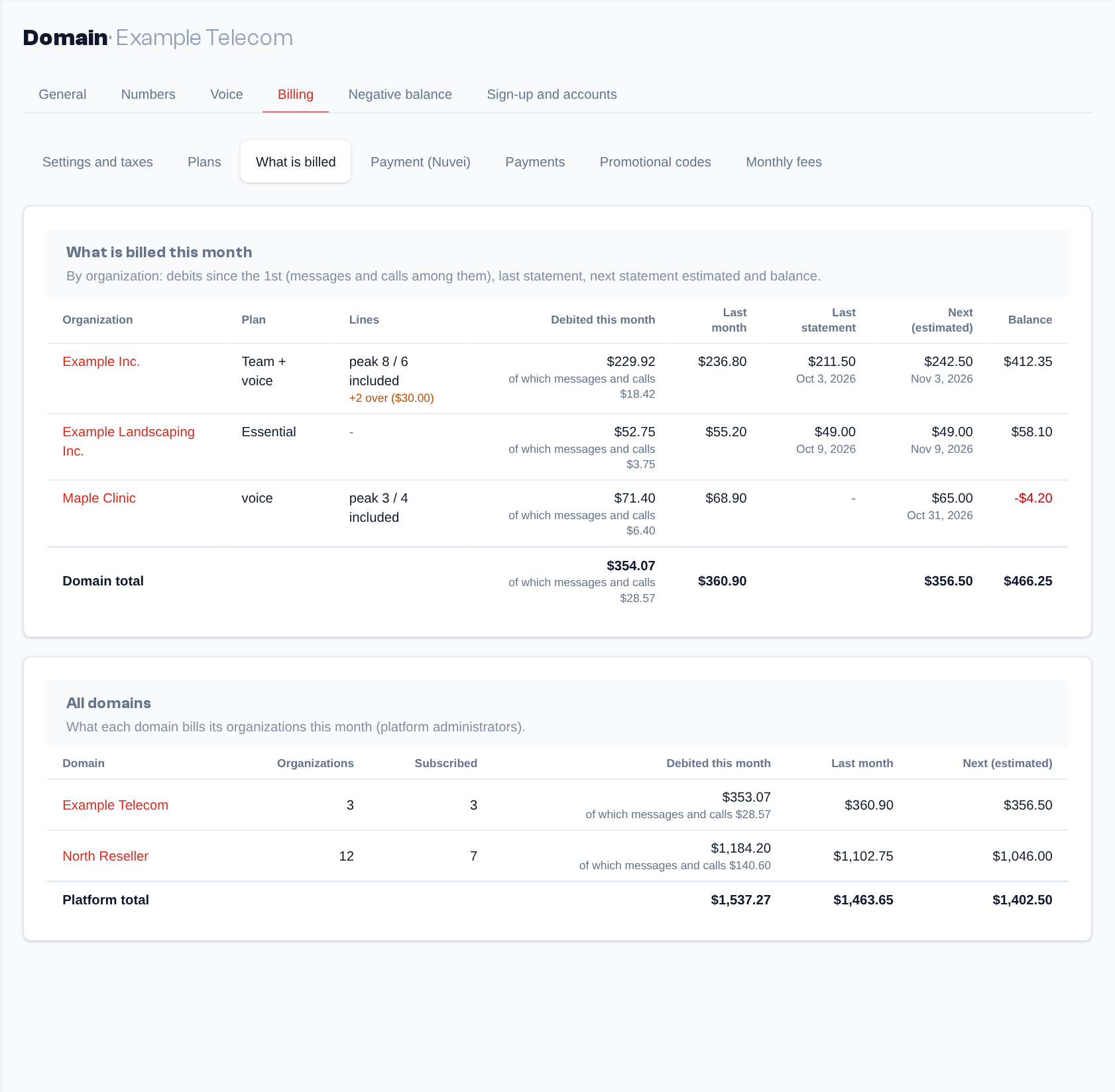Viewport: 1115px width, 1092px height.
Task: Select the Billing tab
Action: point(296,94)
